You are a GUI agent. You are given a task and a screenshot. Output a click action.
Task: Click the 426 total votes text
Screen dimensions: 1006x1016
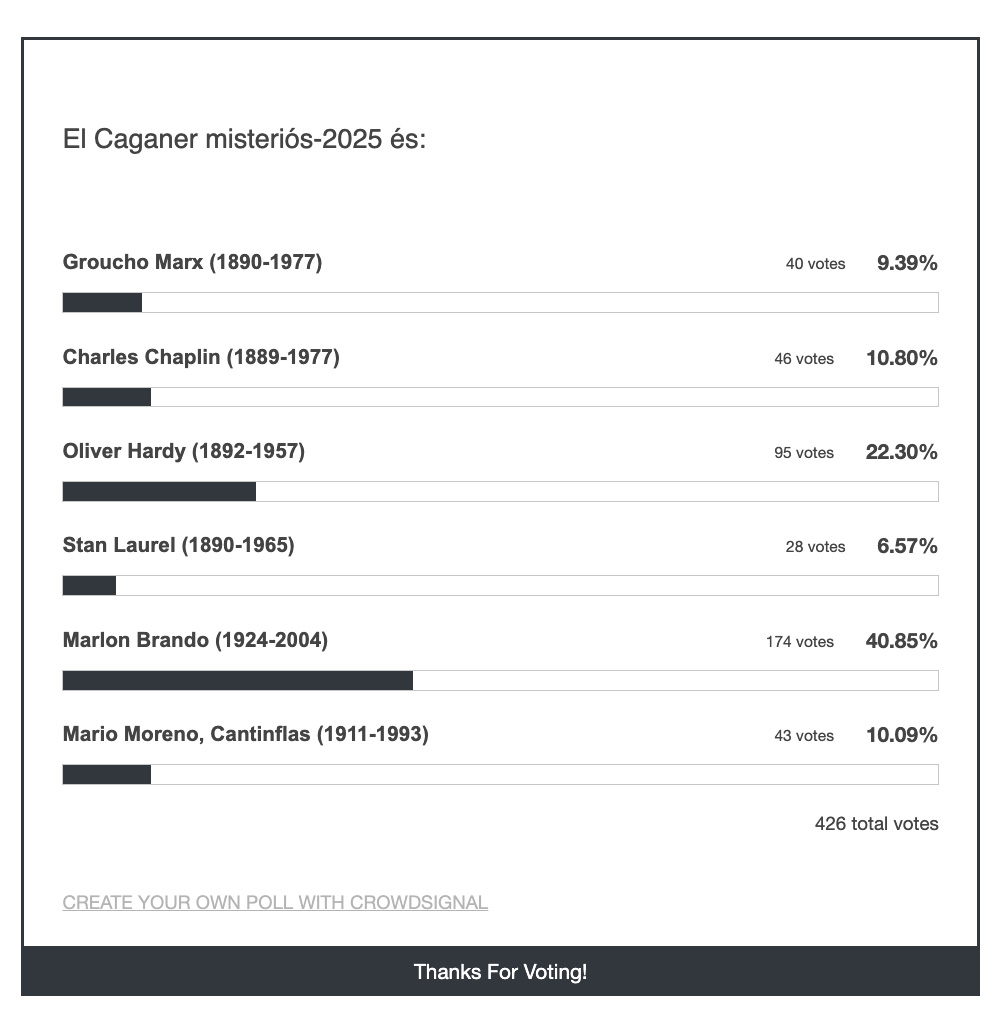pos(876,824)
